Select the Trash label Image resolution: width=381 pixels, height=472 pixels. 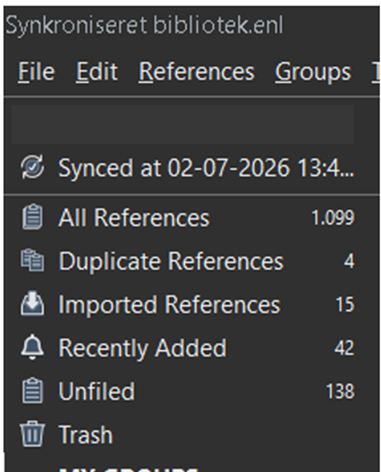[86, 435]
